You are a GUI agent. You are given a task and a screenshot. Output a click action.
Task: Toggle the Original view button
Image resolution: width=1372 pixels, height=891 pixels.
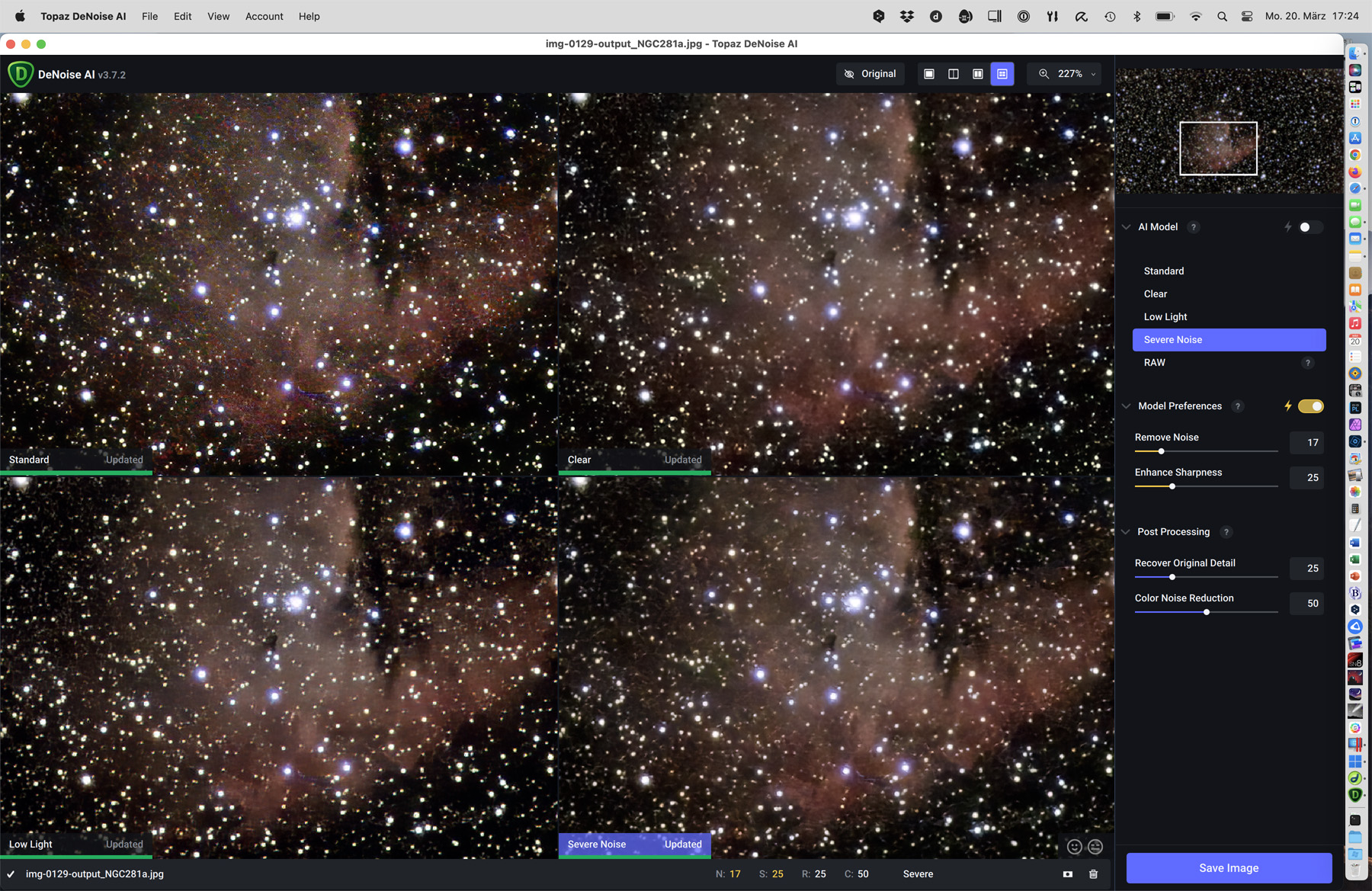(870, 74)
